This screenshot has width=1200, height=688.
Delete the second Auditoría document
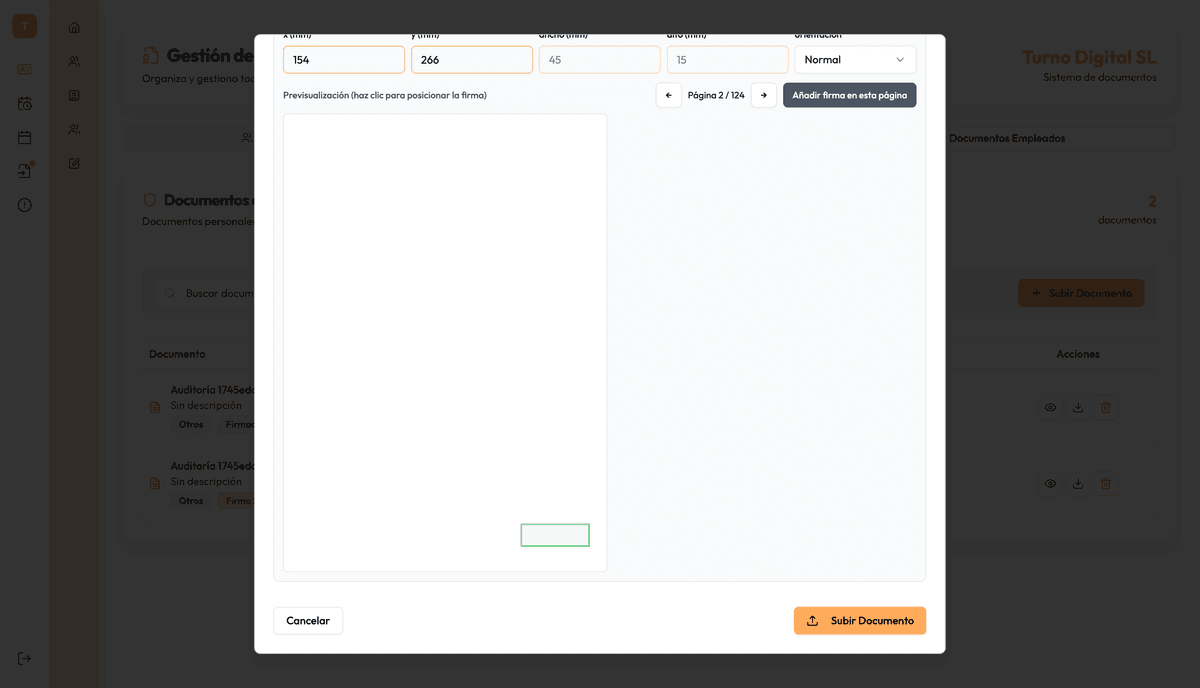point(1106,484)
